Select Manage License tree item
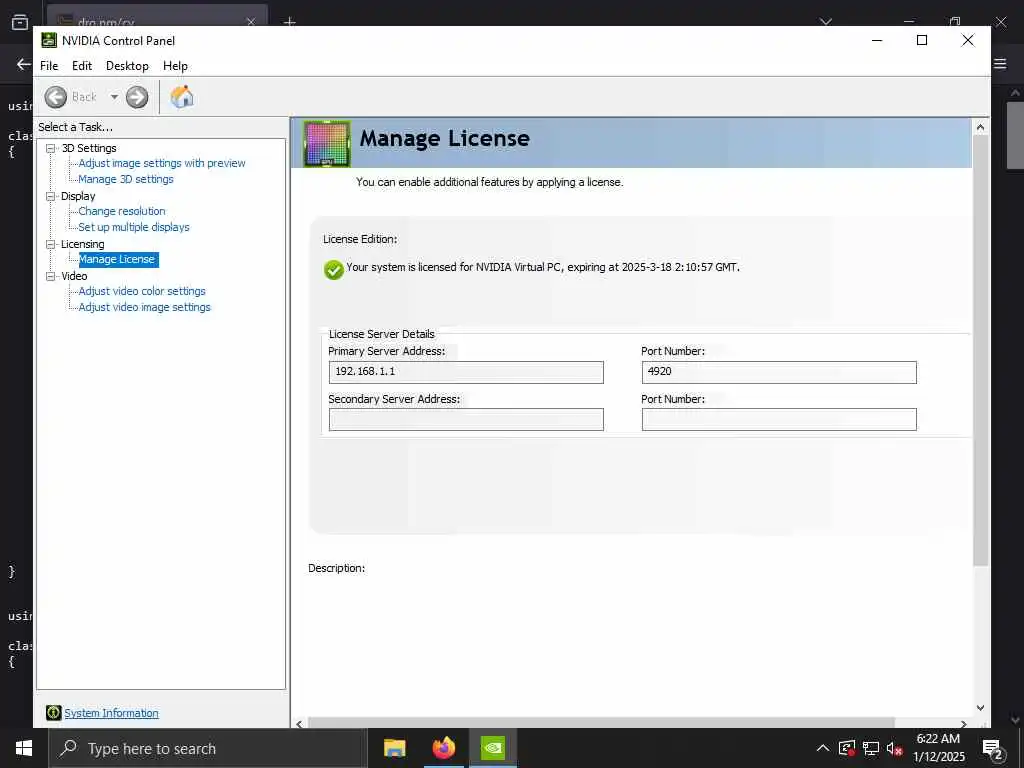The height and width of the screenshot is (768, 1024). [x=118, y=259]
